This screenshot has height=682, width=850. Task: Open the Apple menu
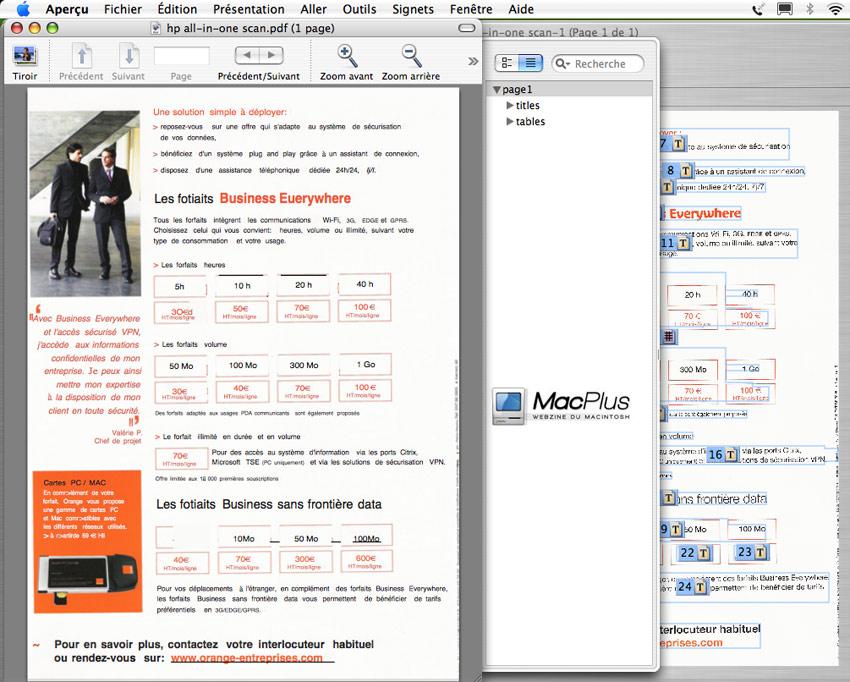coord(23,9)
